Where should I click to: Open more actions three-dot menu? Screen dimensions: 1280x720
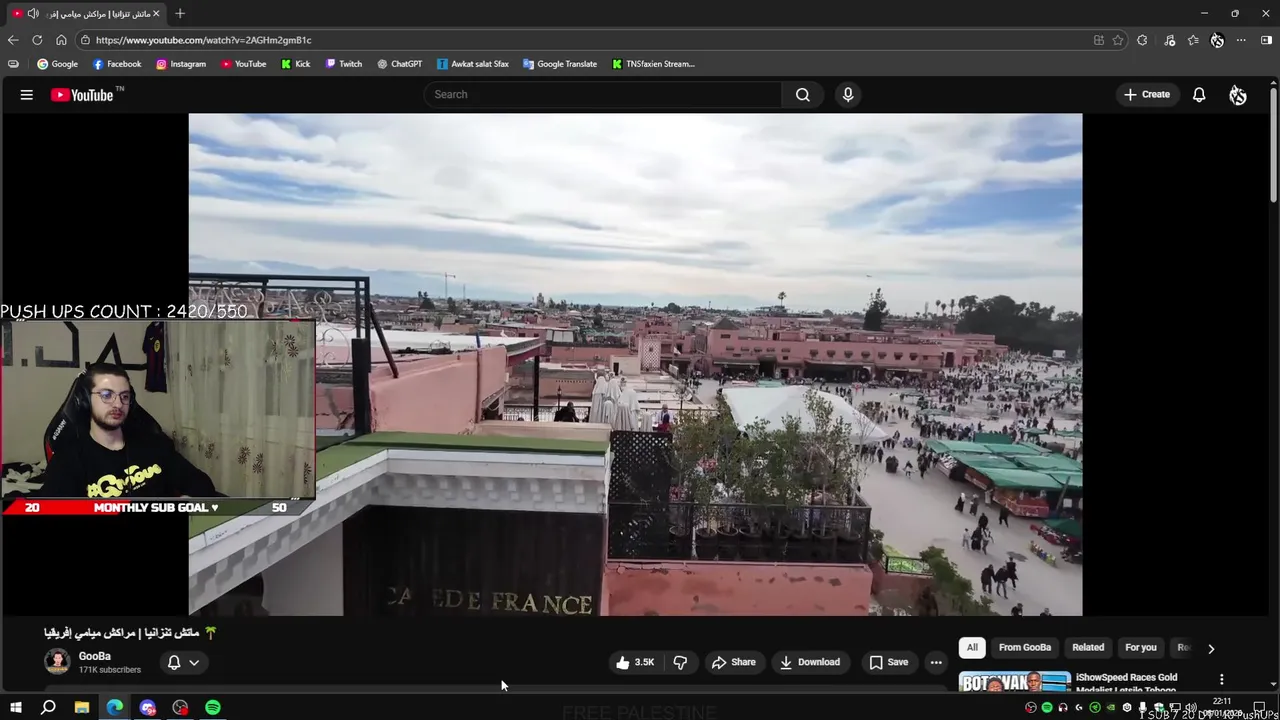coord(936,662)
